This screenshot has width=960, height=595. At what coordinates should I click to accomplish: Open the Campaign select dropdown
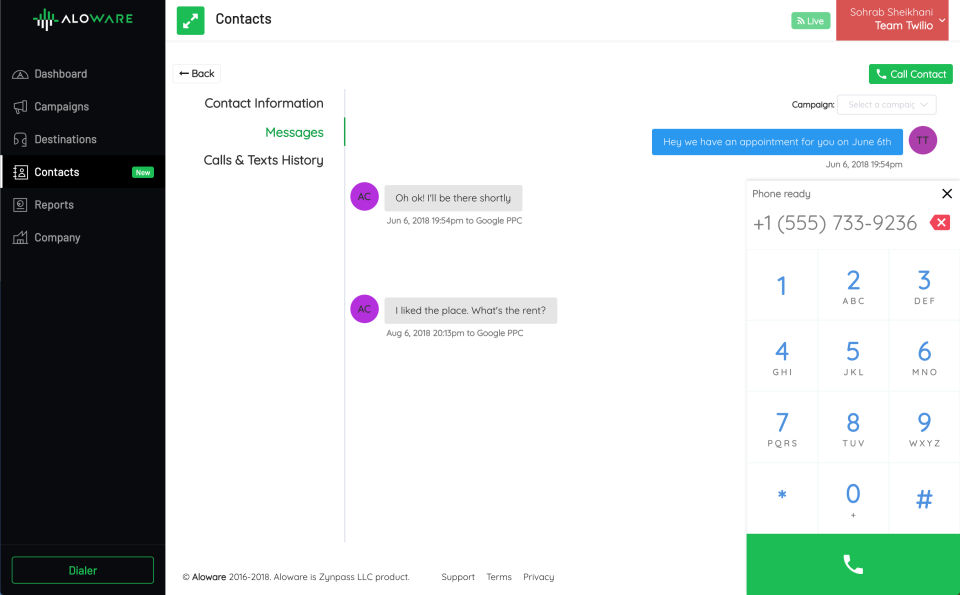tap(886, 104)
